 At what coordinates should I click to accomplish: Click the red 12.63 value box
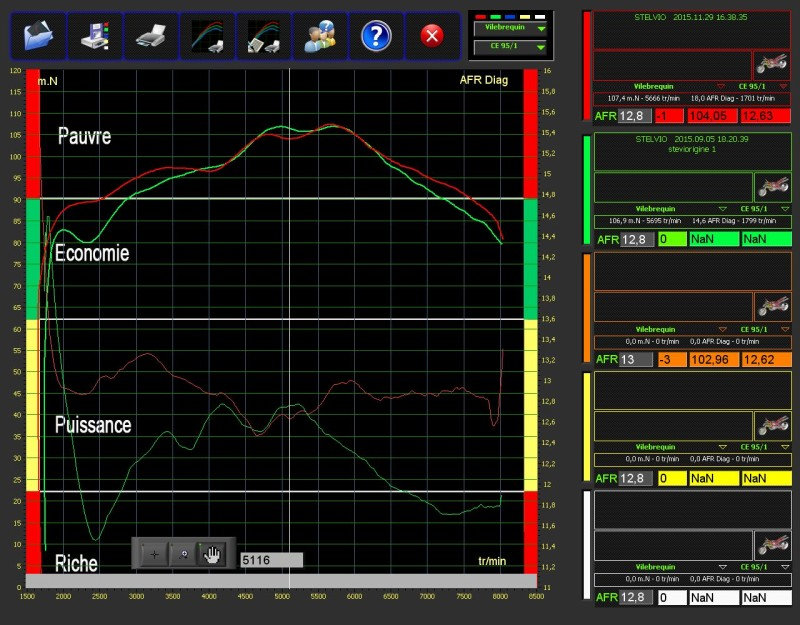coord(765,116)
